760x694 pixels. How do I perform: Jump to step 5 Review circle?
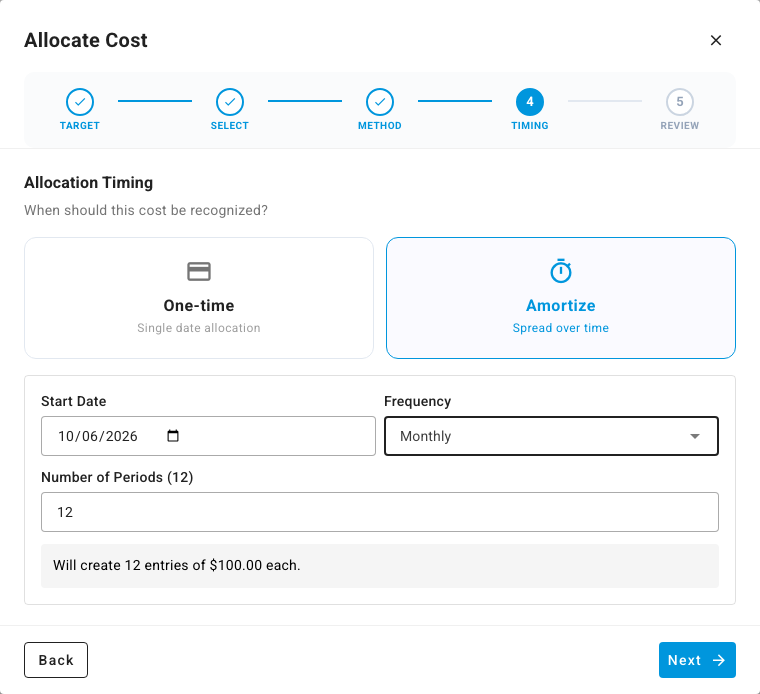(x=680, y=102)
